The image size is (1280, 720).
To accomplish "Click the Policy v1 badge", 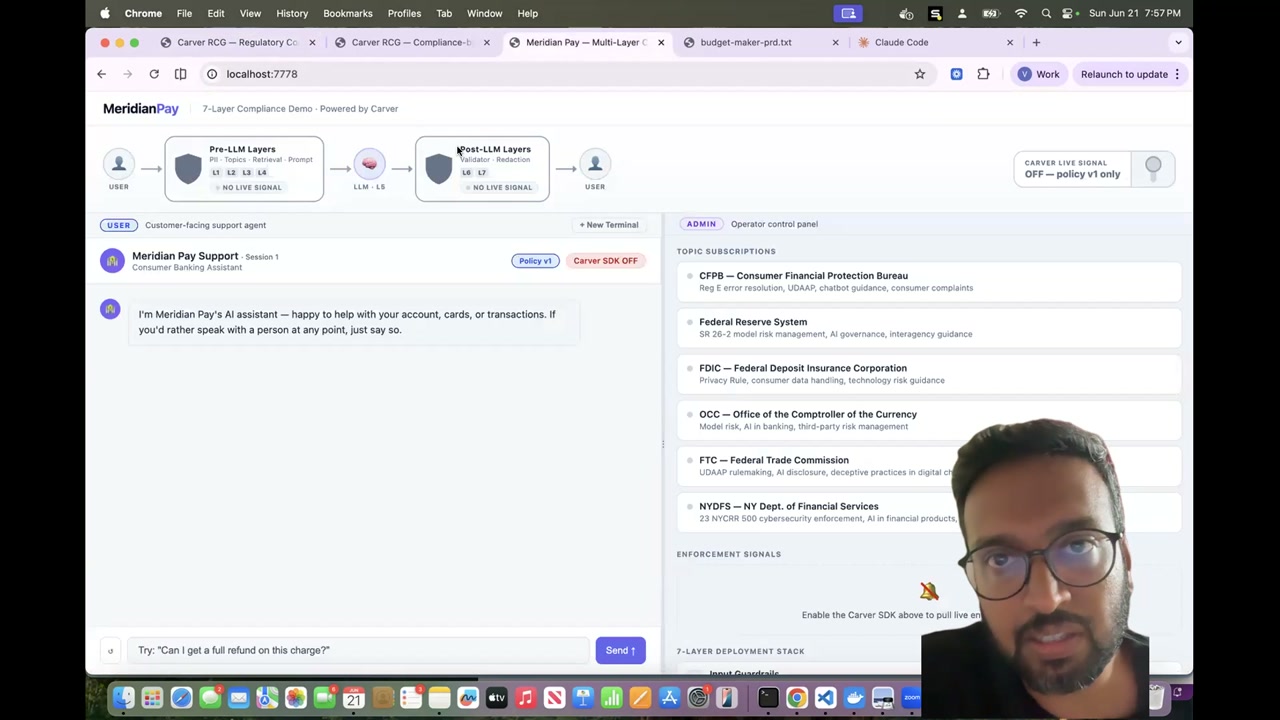I will pos(535,261).
